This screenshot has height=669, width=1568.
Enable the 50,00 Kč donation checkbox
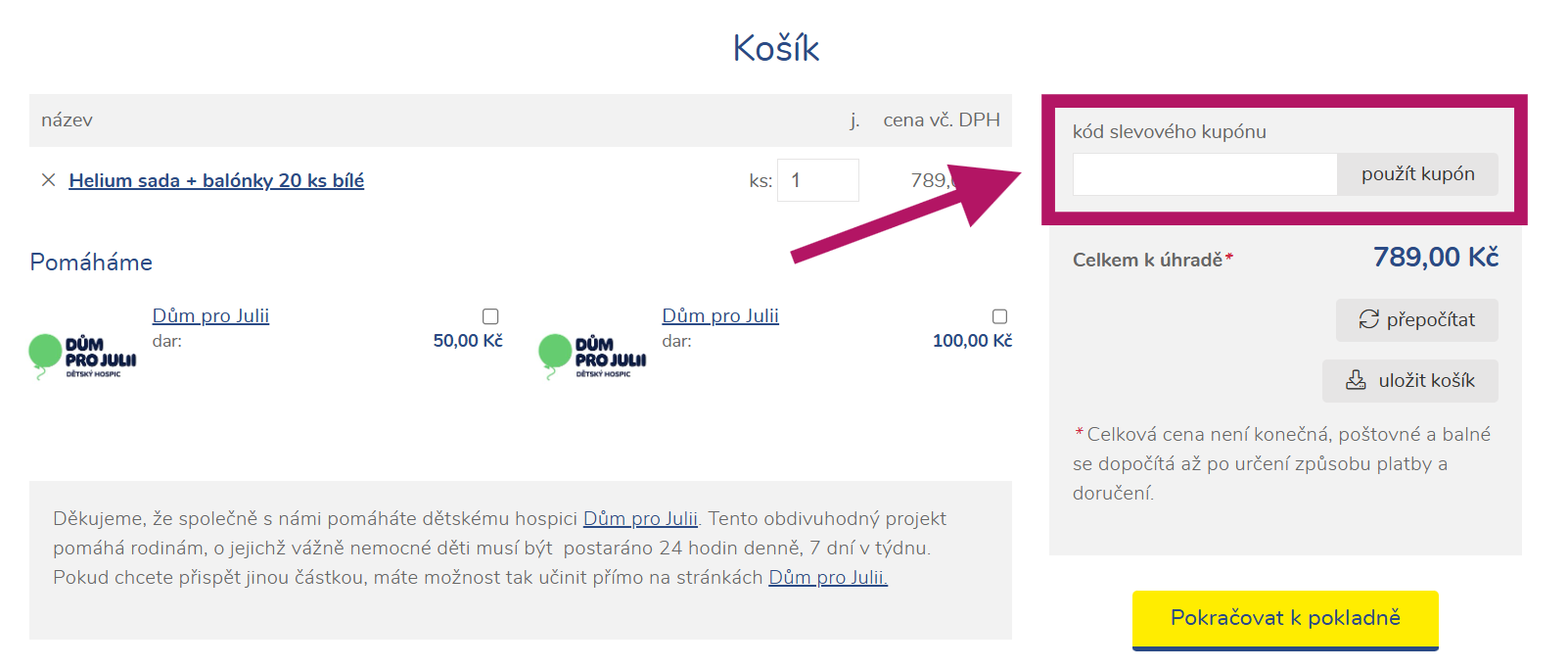pos(490,316)
